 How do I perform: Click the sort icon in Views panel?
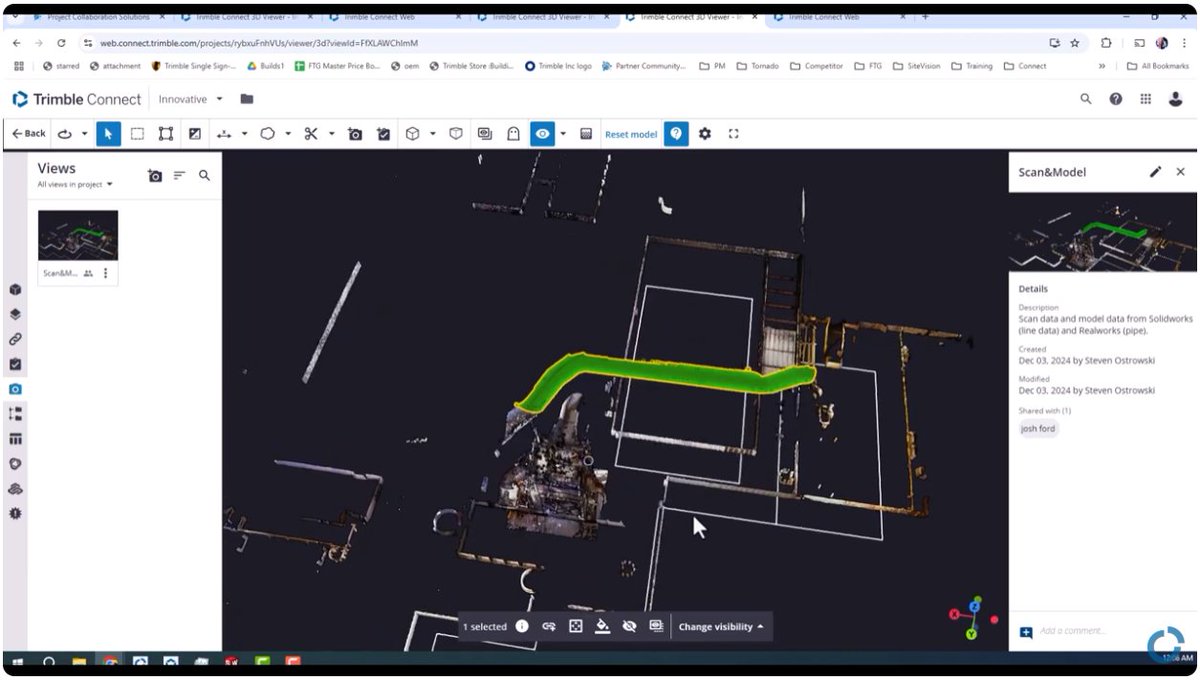pyautogui.click(x=180, y=175)
